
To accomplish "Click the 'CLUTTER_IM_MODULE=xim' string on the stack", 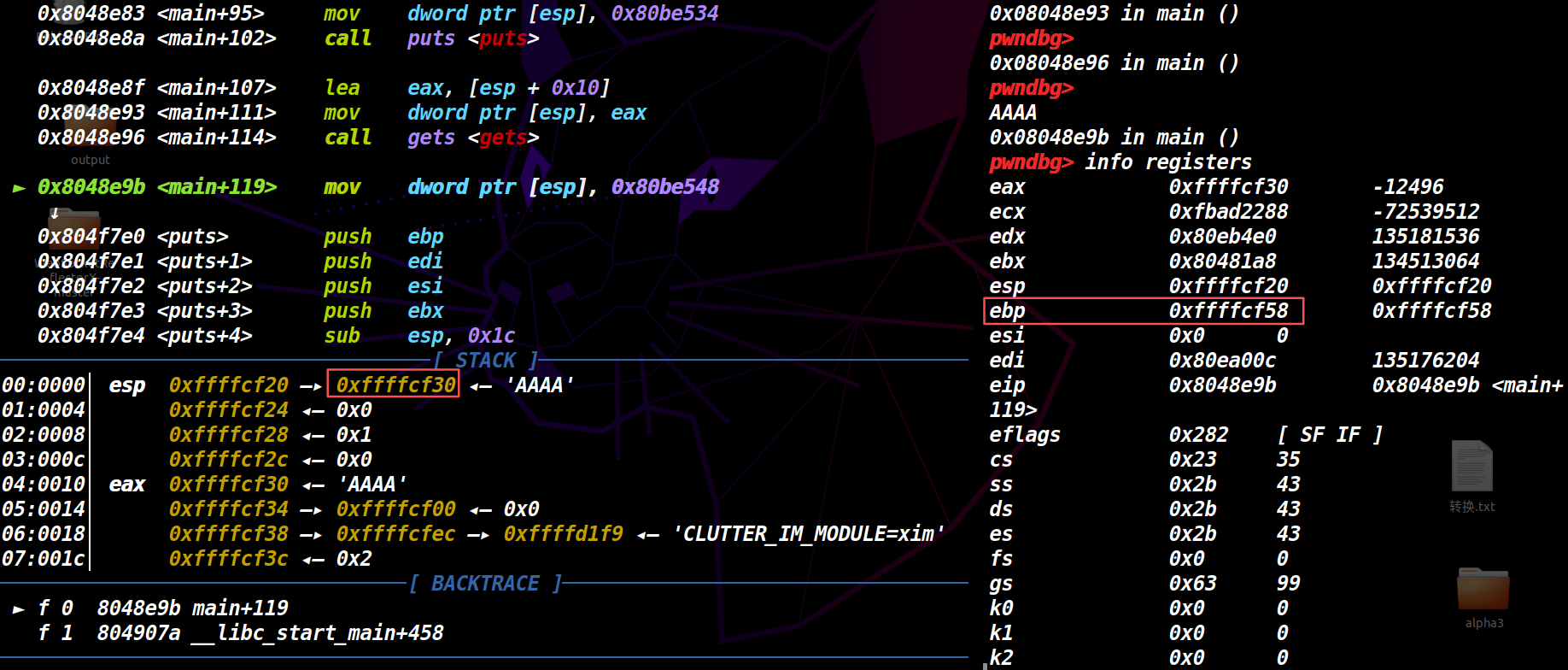I will pyautogui.click(x=809, y=534).
